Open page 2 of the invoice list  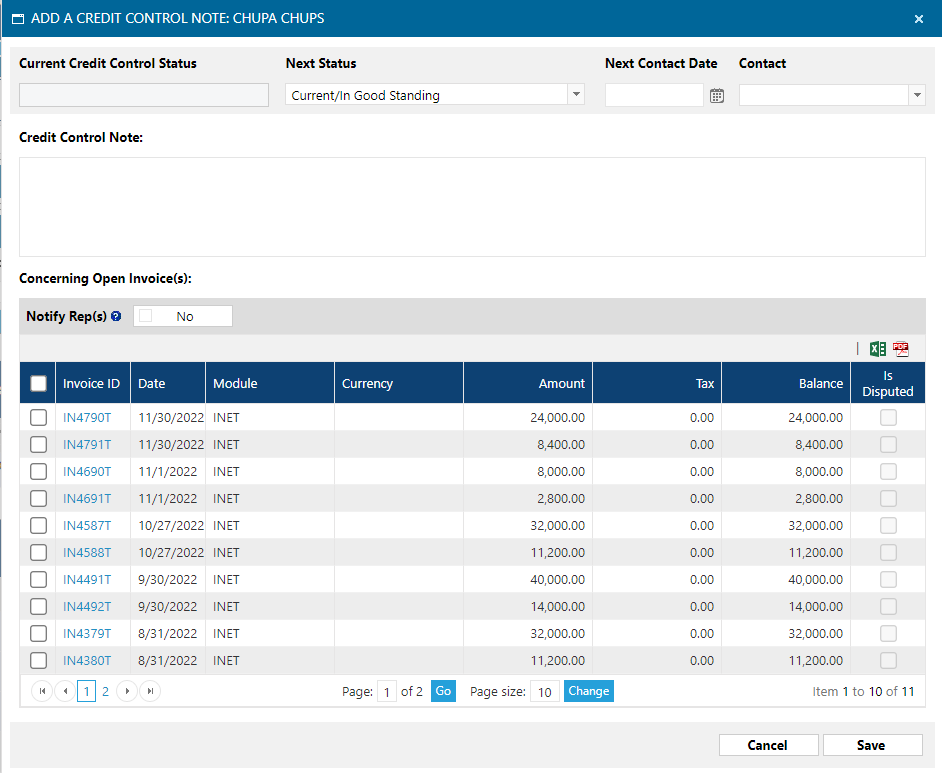pyautogui.click(x=105, y=691)
